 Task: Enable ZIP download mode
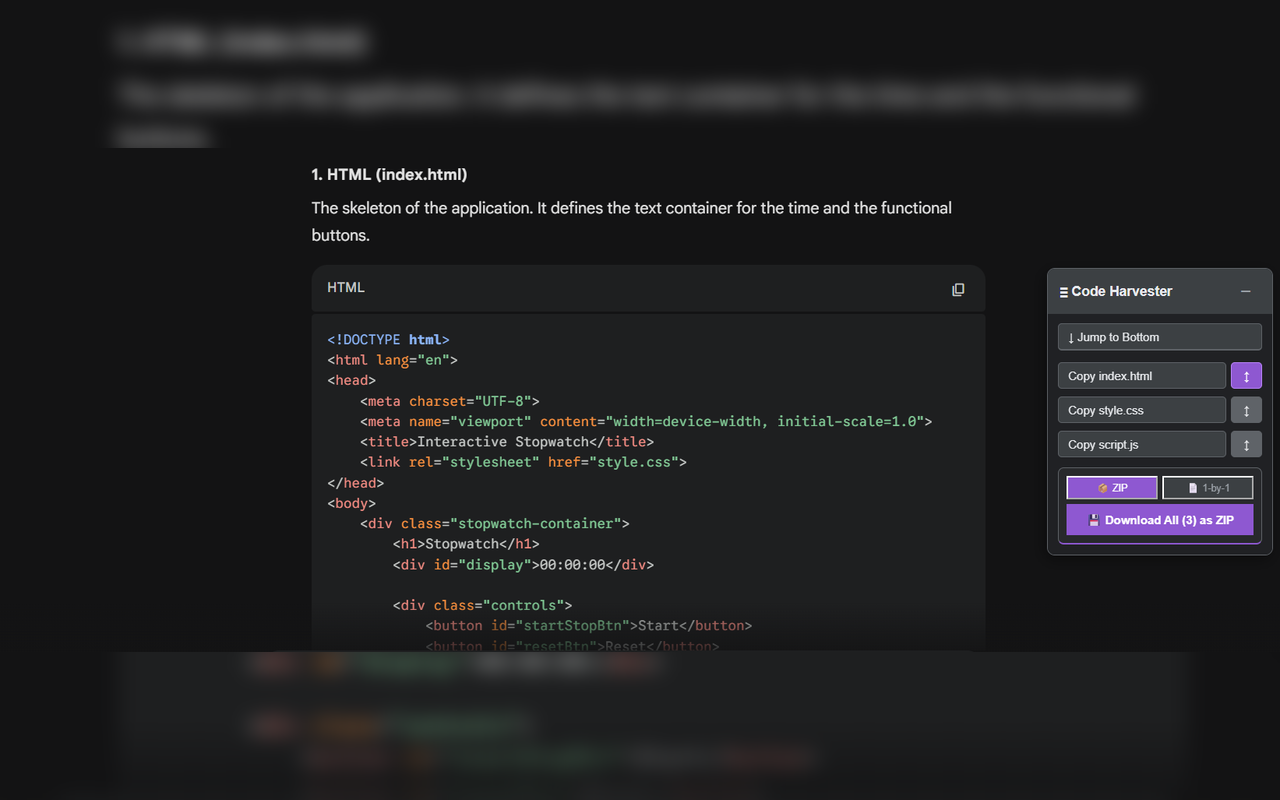click(1111, 487)
